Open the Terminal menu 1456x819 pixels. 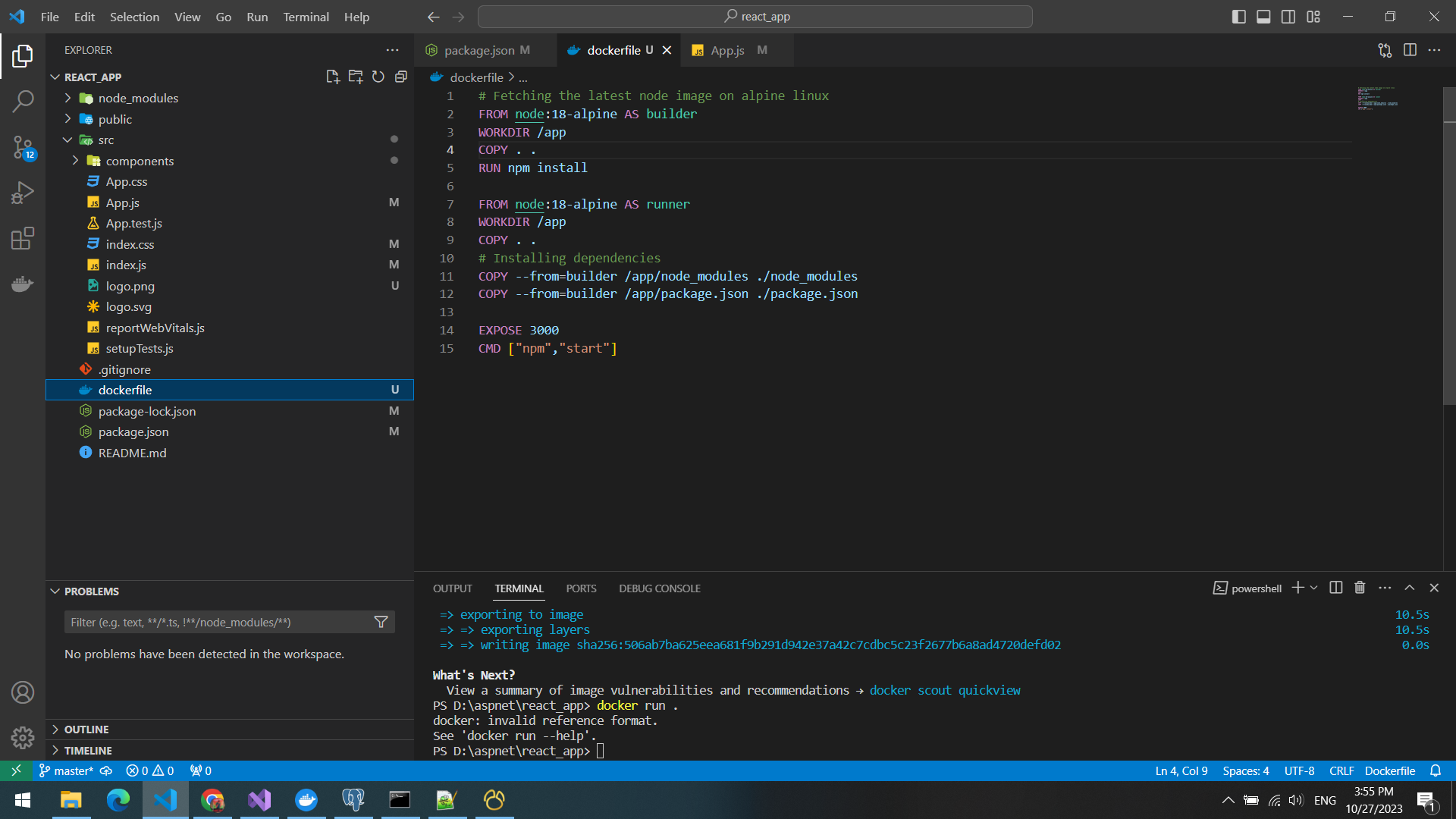pos(306,17)
